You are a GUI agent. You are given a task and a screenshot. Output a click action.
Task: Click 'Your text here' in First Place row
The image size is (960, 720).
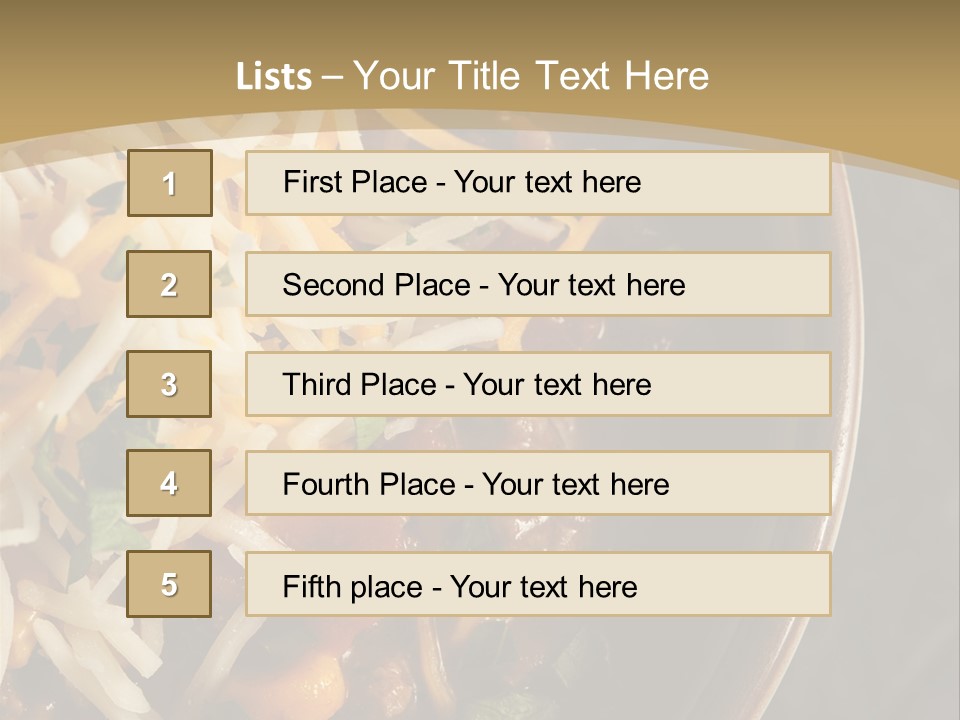547,182
